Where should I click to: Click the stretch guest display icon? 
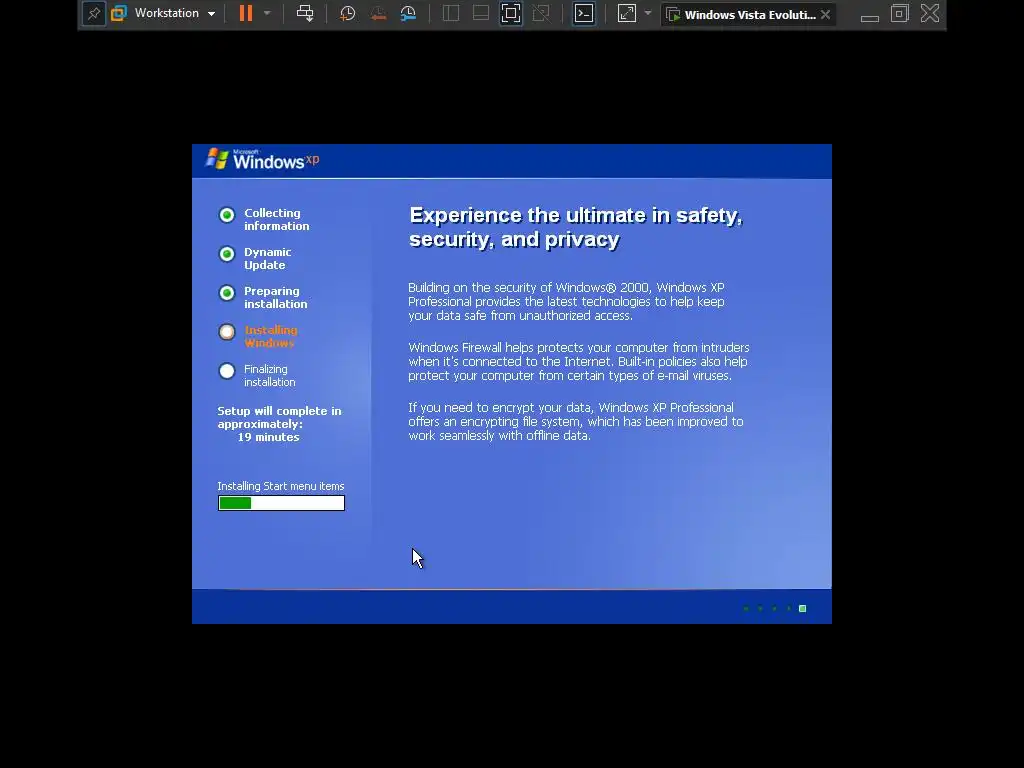627,14
